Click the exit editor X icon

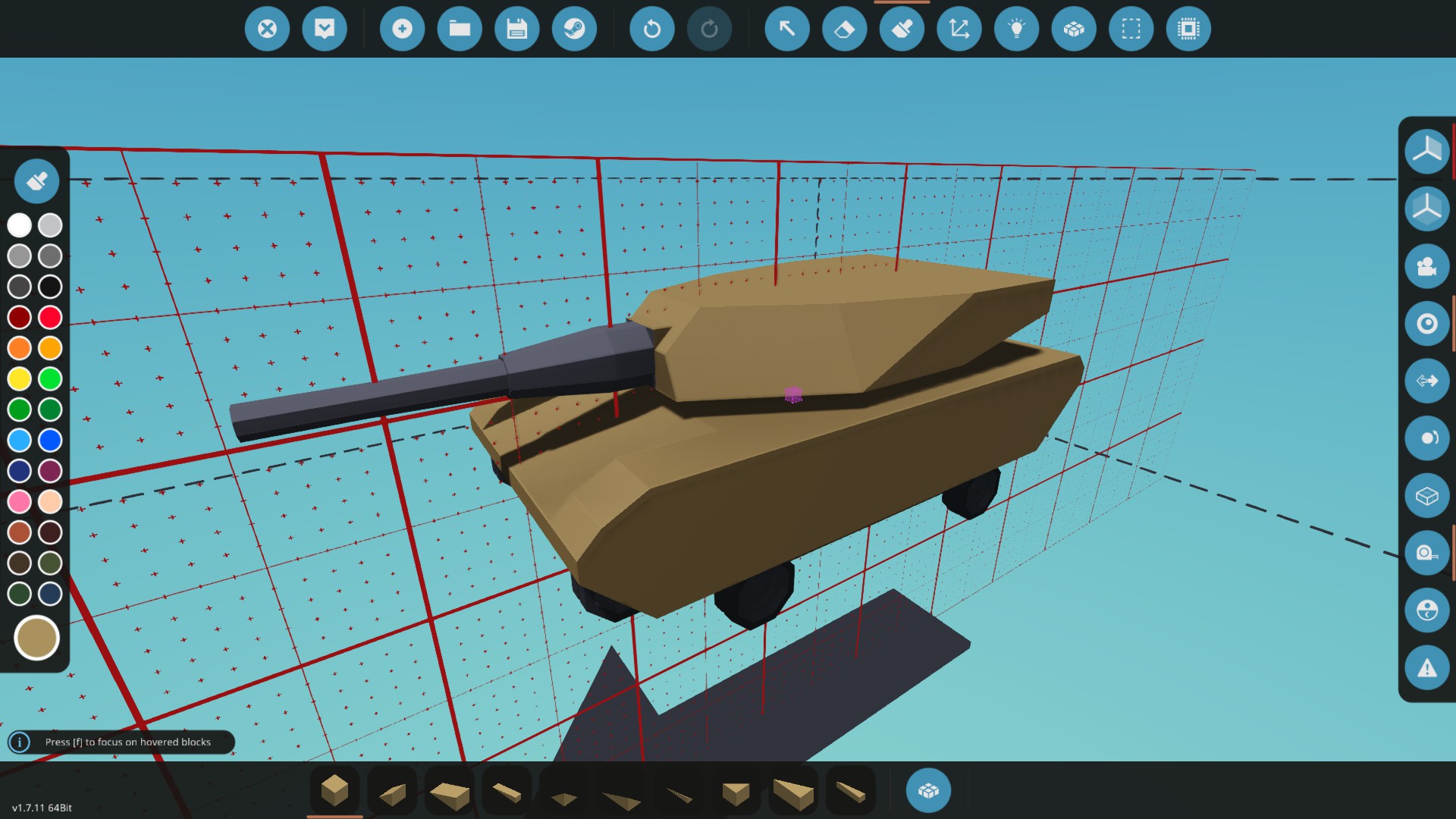click(x=267, y=29)
